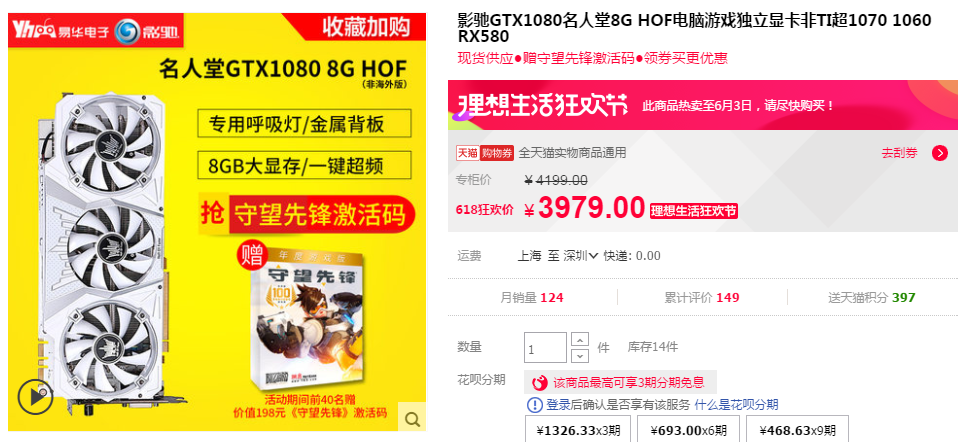Play the product video with the play icon

(34, 396)
